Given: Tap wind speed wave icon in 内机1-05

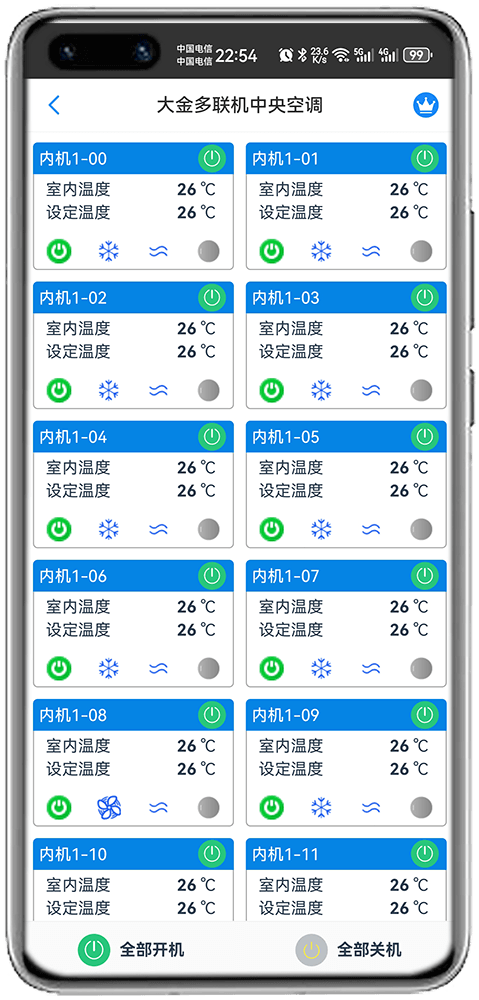Looking at the screenshot, I should [371, 529].
